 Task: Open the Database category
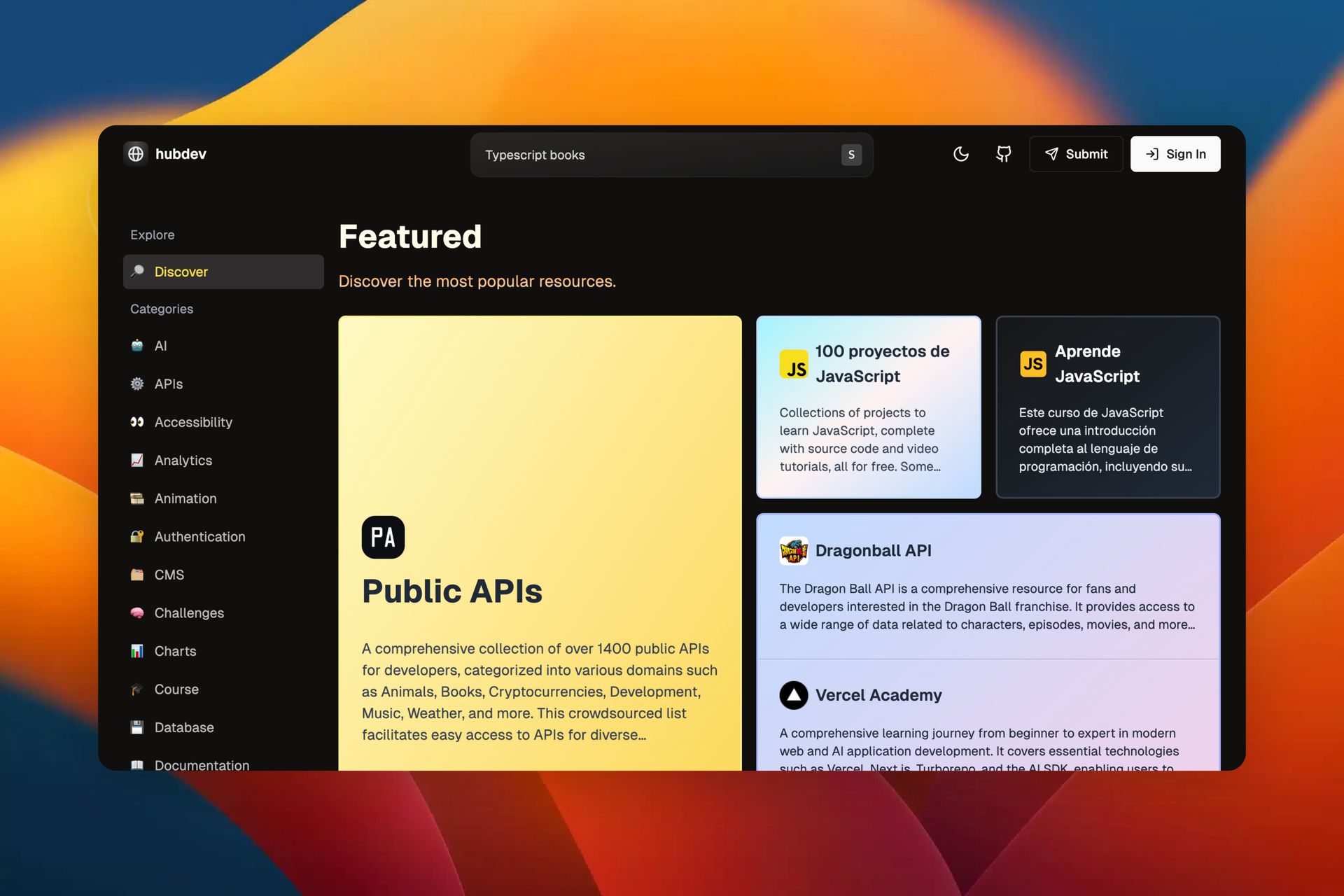point(183,727)
